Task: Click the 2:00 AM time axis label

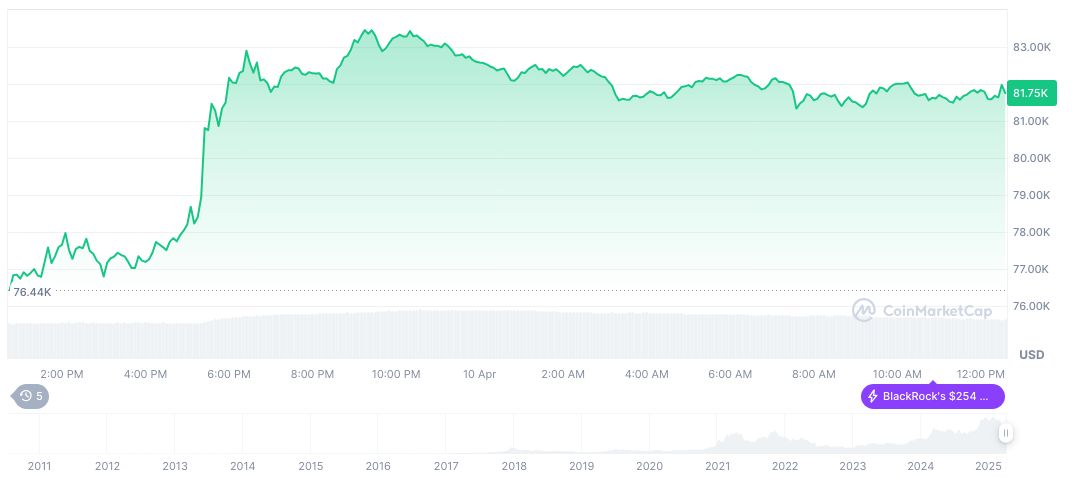Action: [563, 374]
